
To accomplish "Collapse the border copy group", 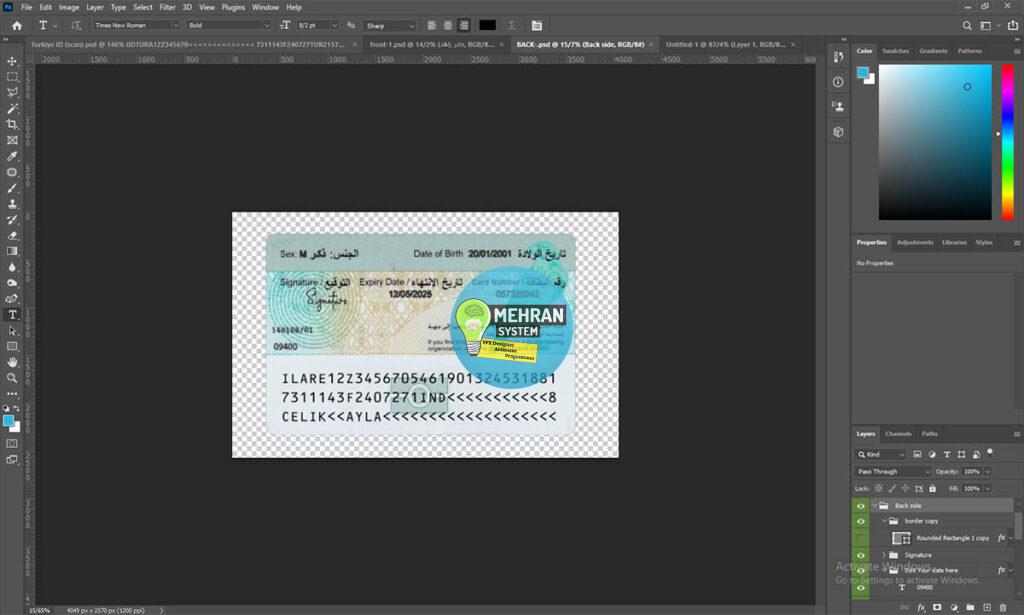I will click(x=882, y=519).
